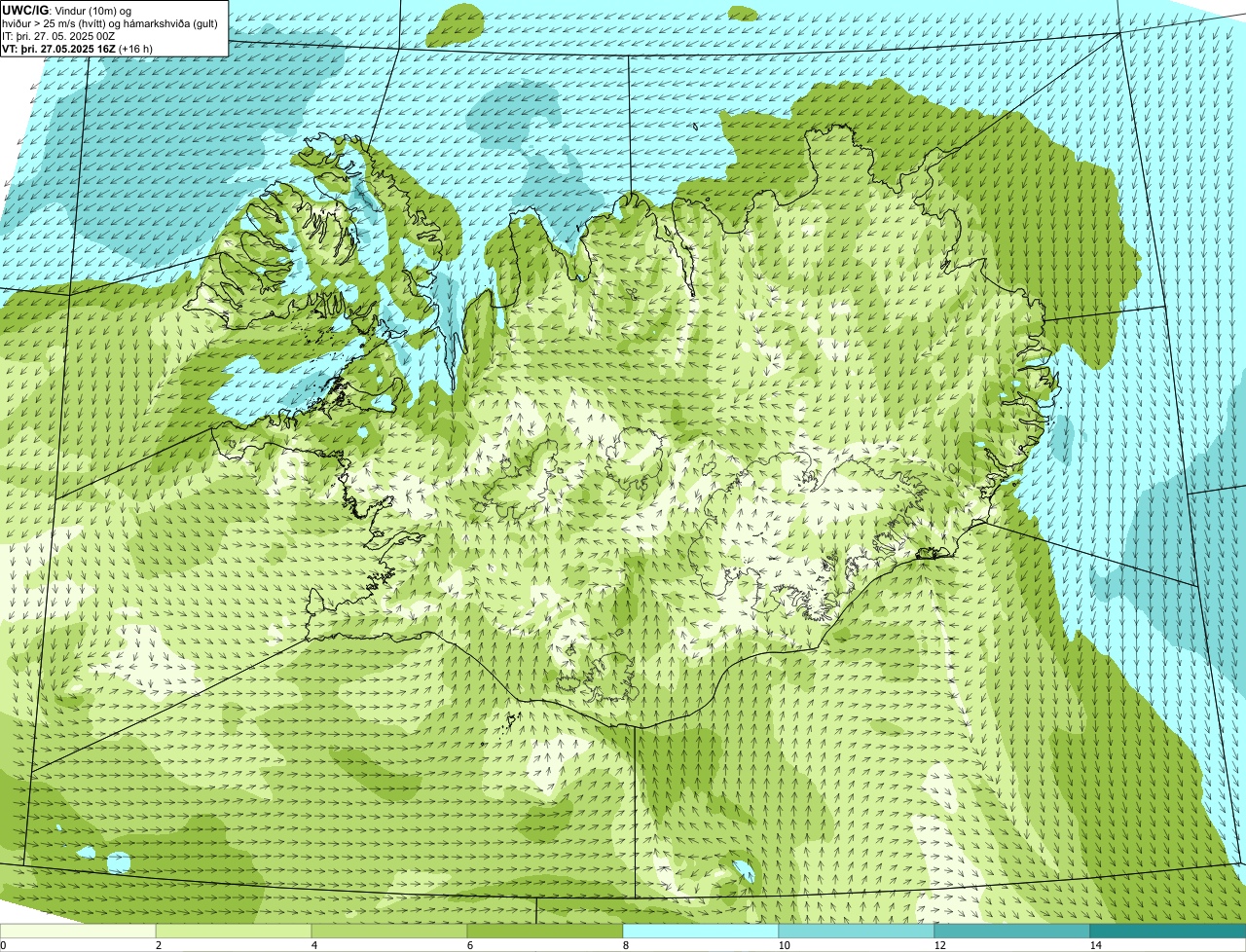Click the 8–10 m/s light cyan legend segment
Image resolution: width=1246 pixels, height=952 pixels.
[x=701, y=931]
